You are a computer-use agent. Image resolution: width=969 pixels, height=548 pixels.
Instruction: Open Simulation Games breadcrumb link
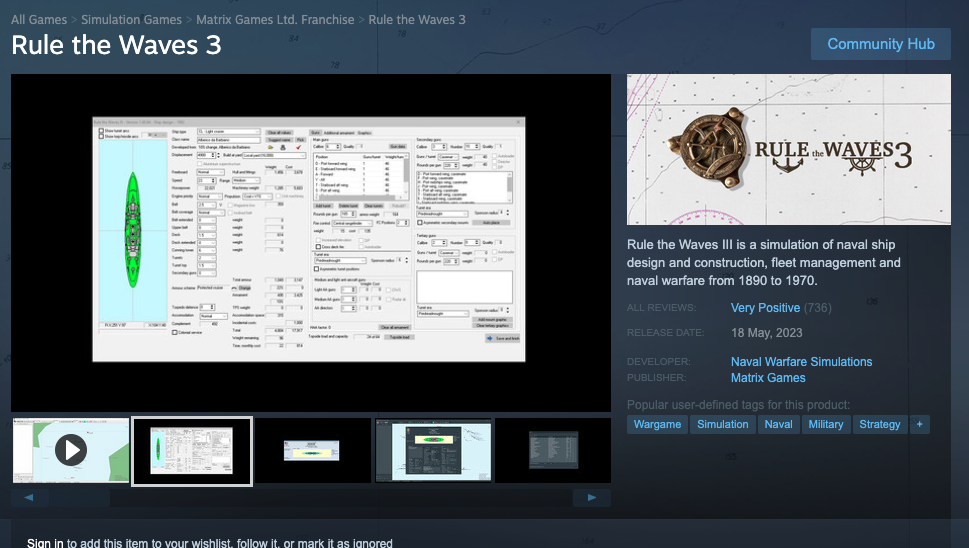pos(132,20)
